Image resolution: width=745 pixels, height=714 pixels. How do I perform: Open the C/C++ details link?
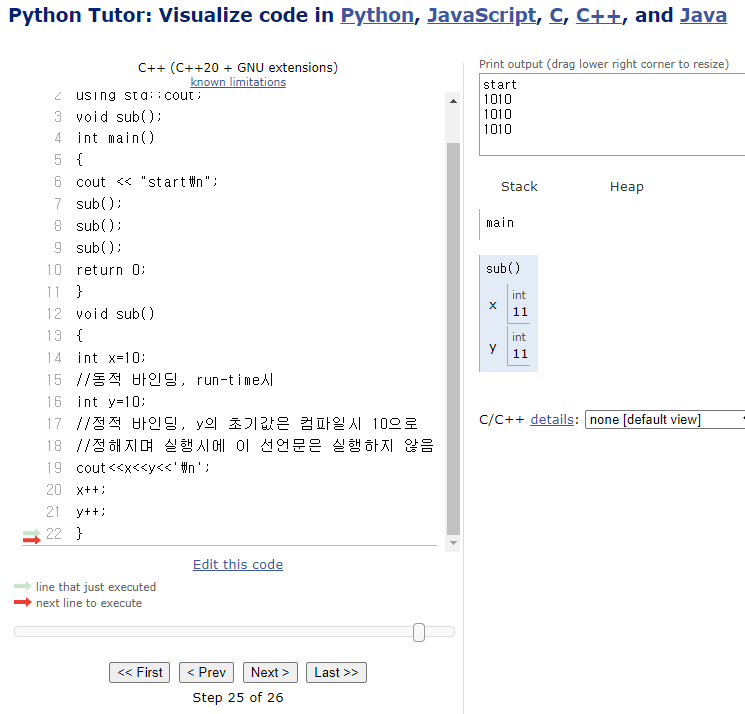point(552,419)
